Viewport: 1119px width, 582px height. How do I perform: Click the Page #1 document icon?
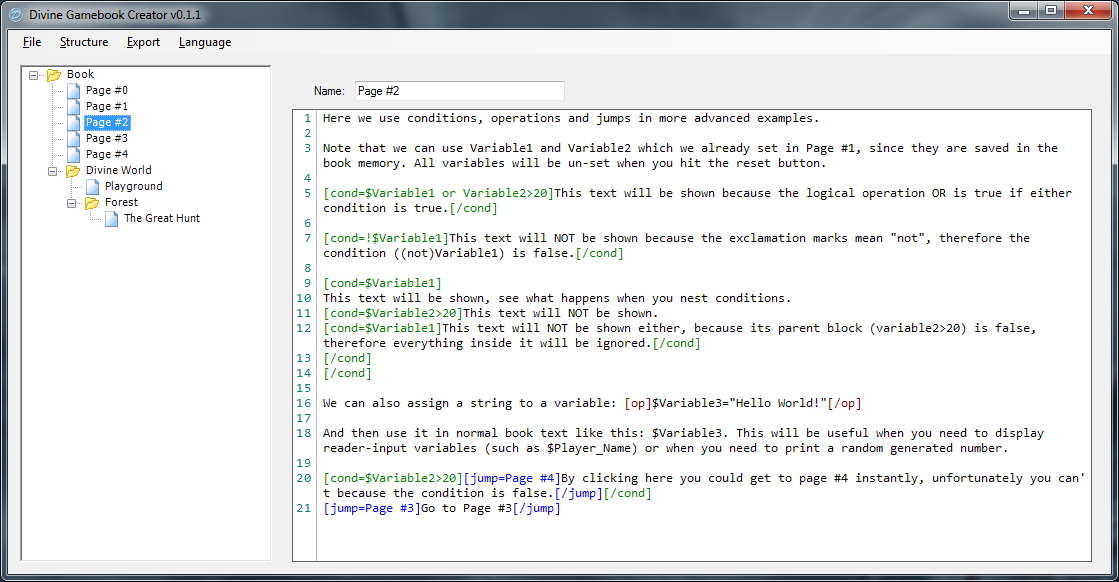pyautogui.click(x=74, y=106)
